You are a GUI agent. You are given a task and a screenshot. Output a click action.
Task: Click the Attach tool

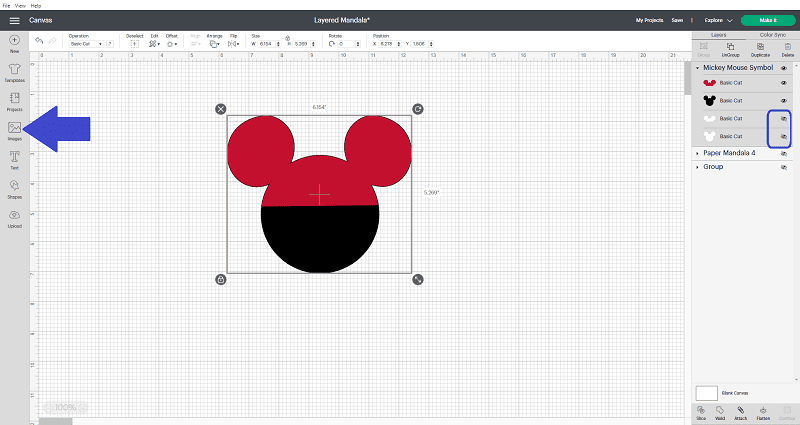[x=740, y=413]
